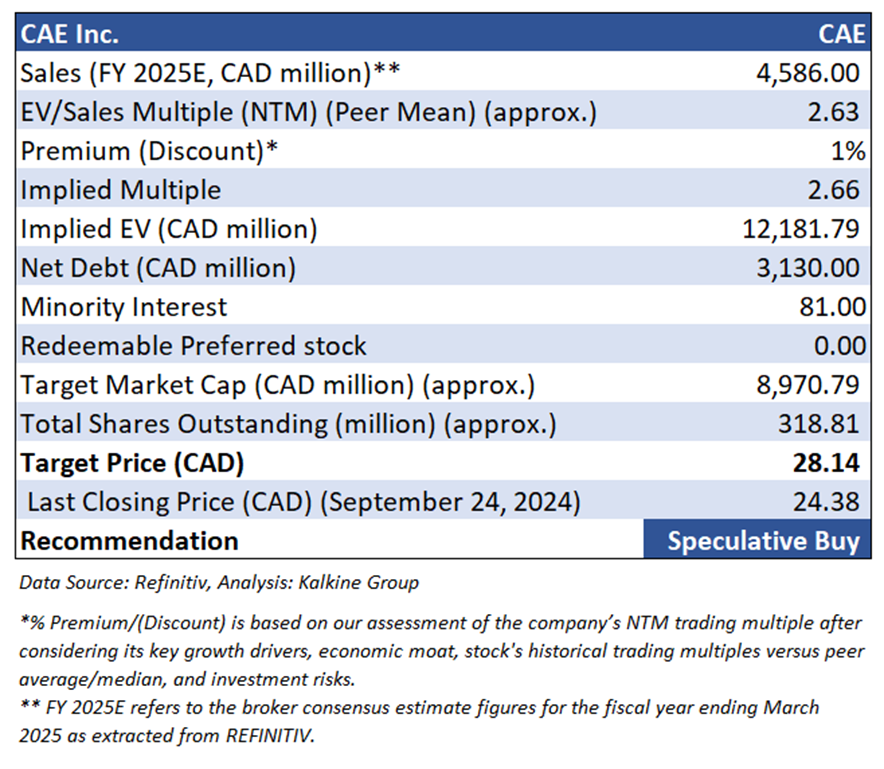Click the 'Data Source: Refinitiv, Analysis: Kalkine Group' line
This screenshot has height=769, width=884.
click(x=219, y=582)
